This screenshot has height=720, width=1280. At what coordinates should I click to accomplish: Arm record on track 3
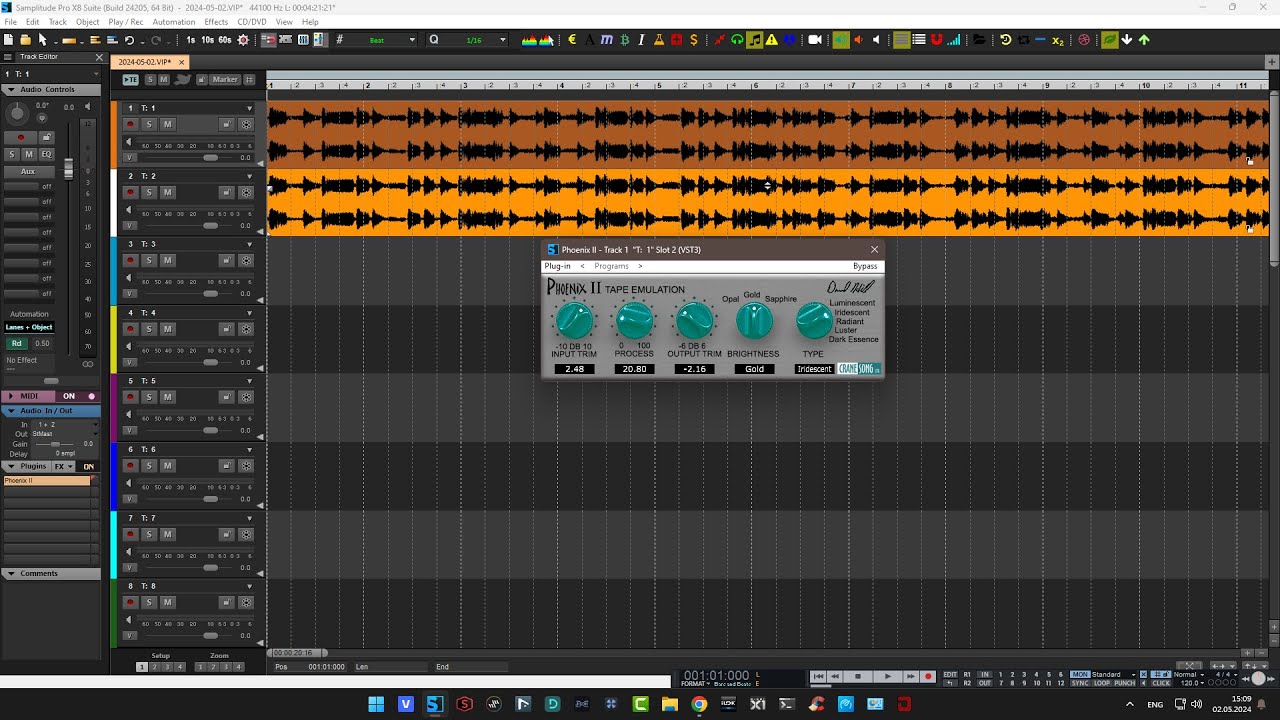coord(130,260)
